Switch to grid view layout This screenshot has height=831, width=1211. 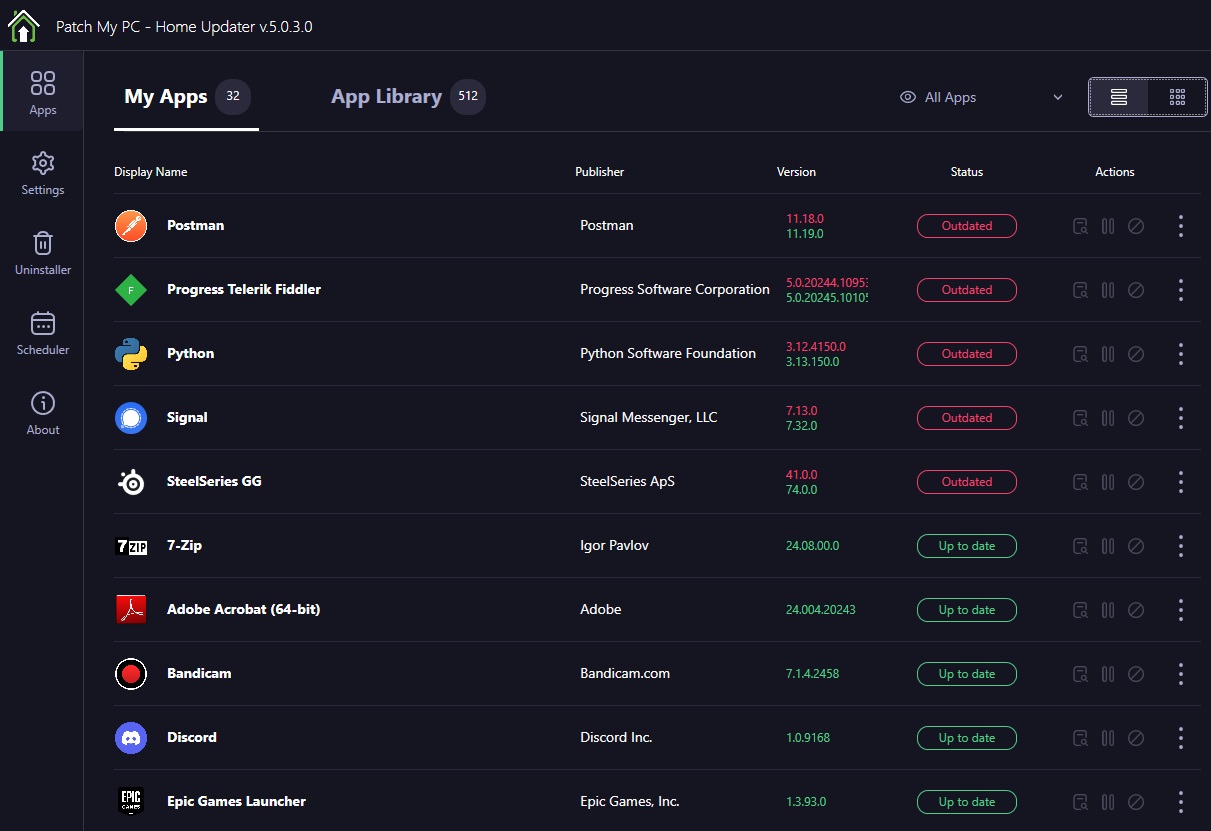(1177, 97)
